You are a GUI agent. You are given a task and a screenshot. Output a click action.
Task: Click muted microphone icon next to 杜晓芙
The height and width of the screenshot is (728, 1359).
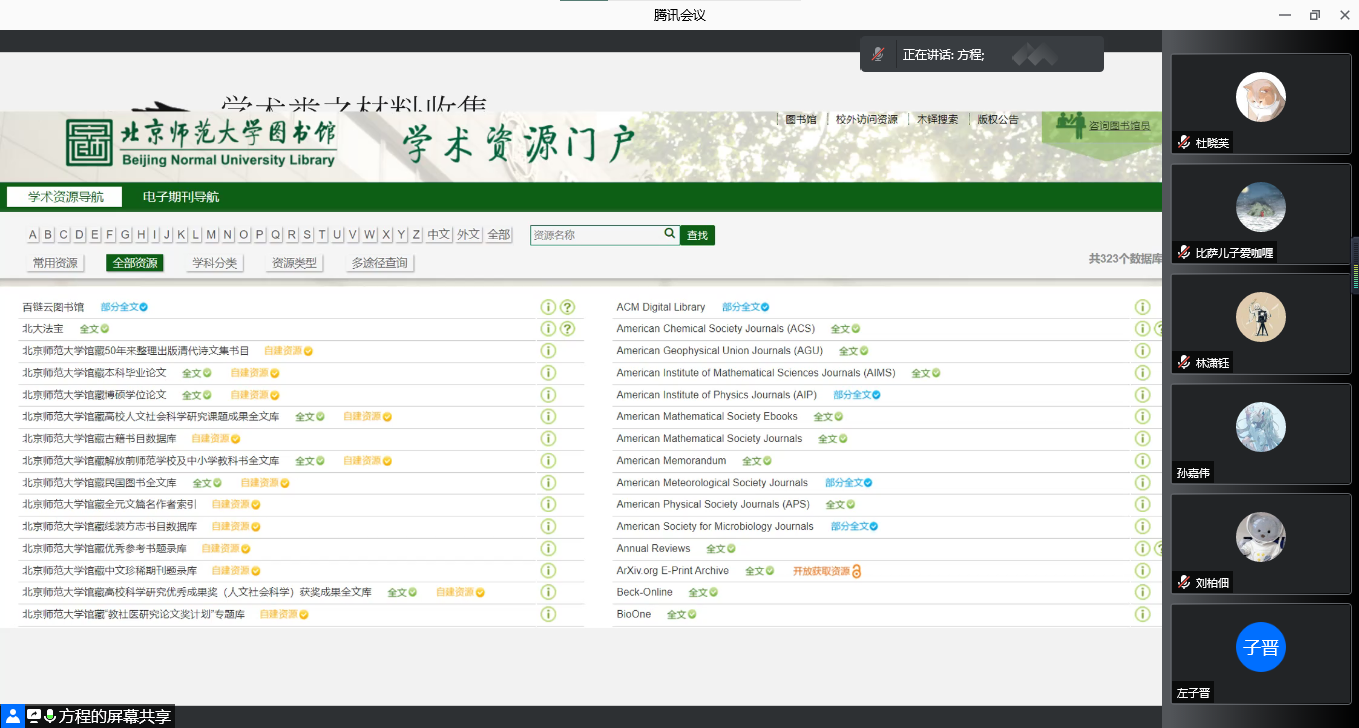[x=1184, y=143]
